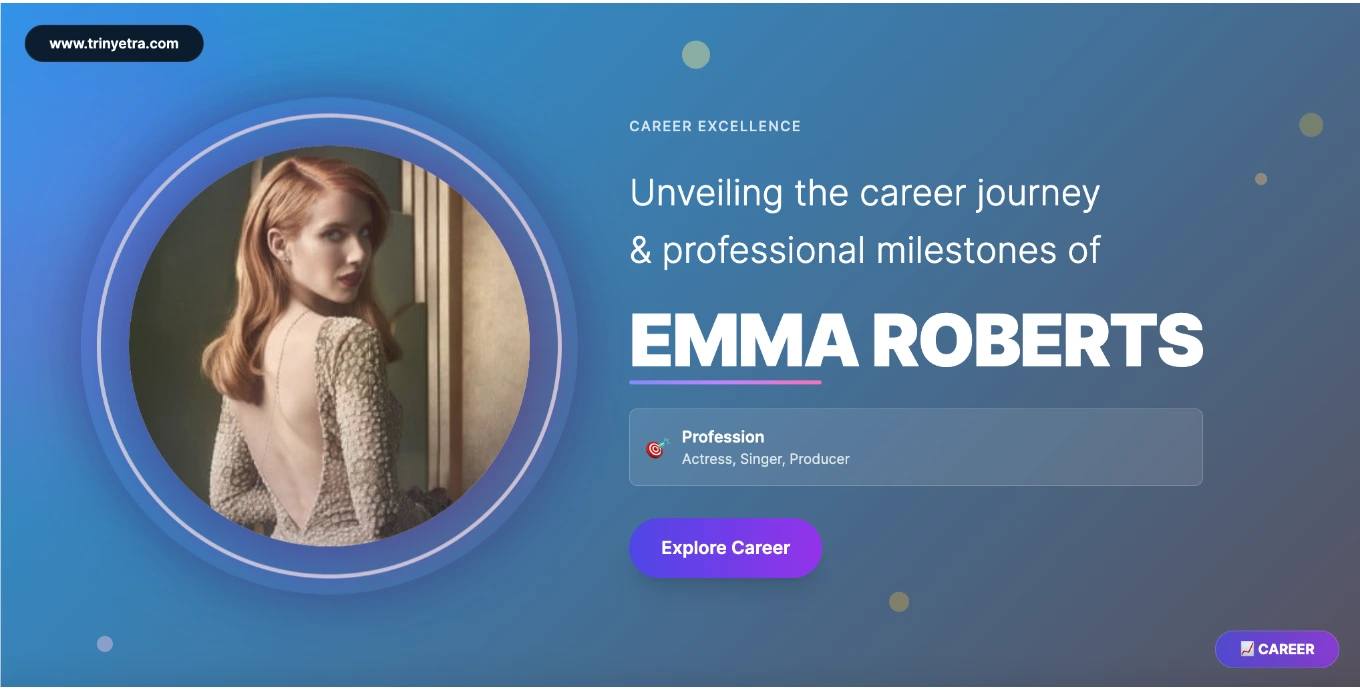Screen dimensions: 1360x690
Task: Click the light gray dot in the bottom left corner
Action: pos(103,644)
